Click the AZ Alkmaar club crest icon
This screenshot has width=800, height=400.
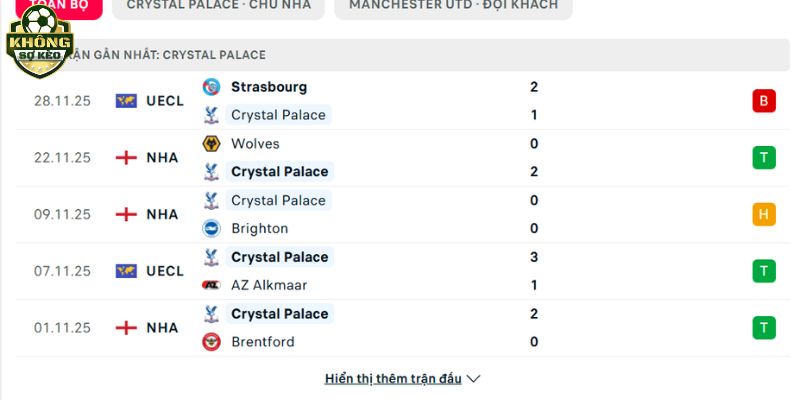coord(211,285)
